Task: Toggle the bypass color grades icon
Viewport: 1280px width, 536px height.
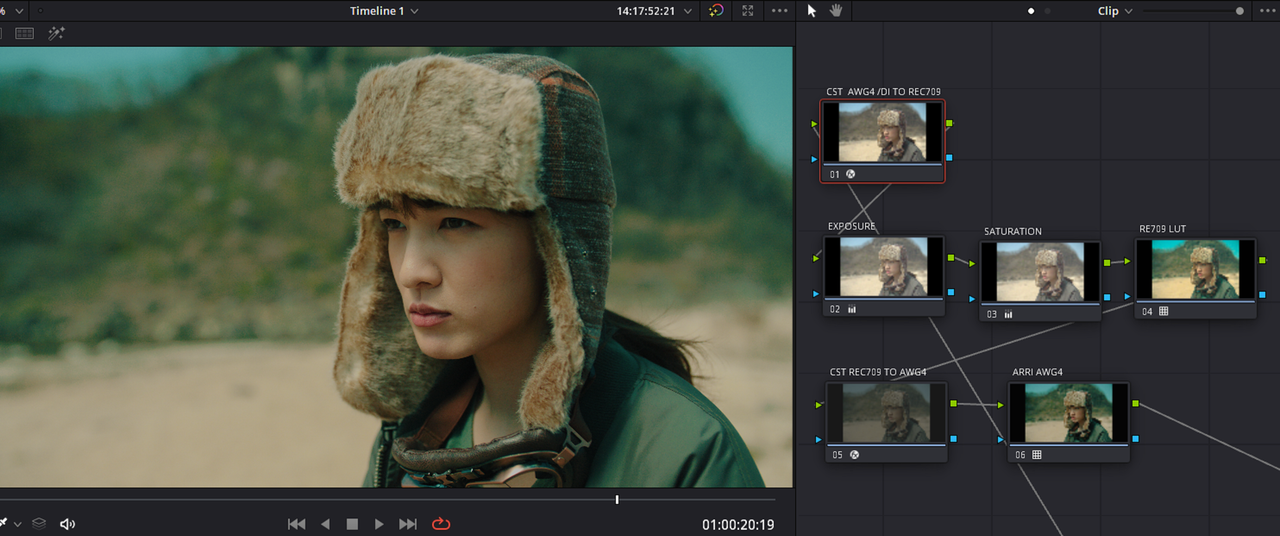Action: tap(716, 11)
